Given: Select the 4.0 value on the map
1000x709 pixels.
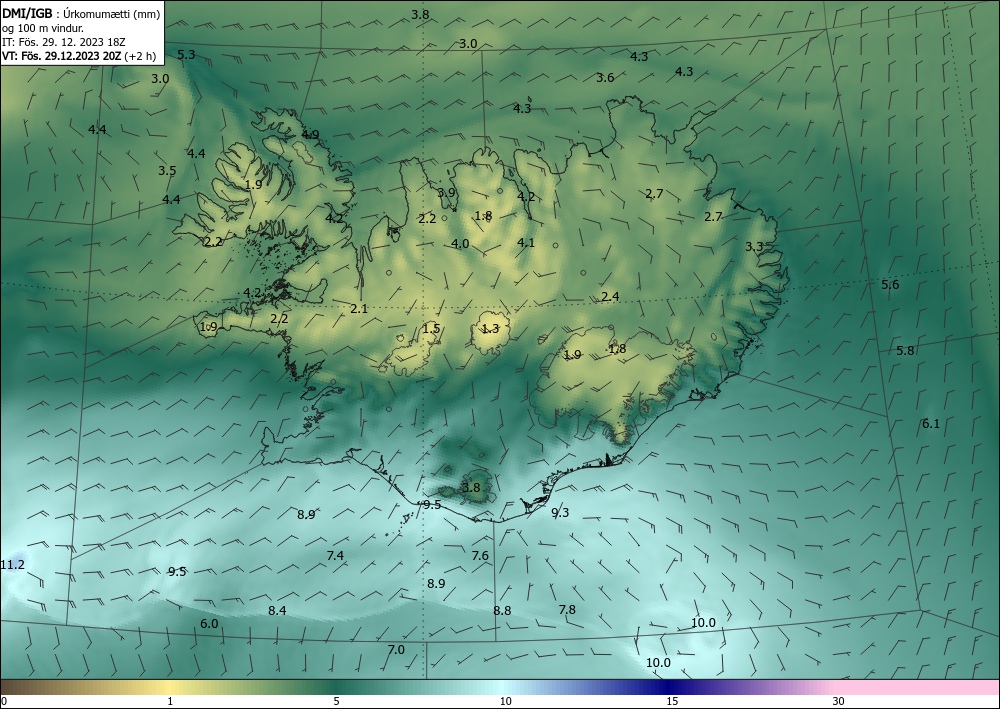Looking at the screenshot, I should click(x=460, y=244).
